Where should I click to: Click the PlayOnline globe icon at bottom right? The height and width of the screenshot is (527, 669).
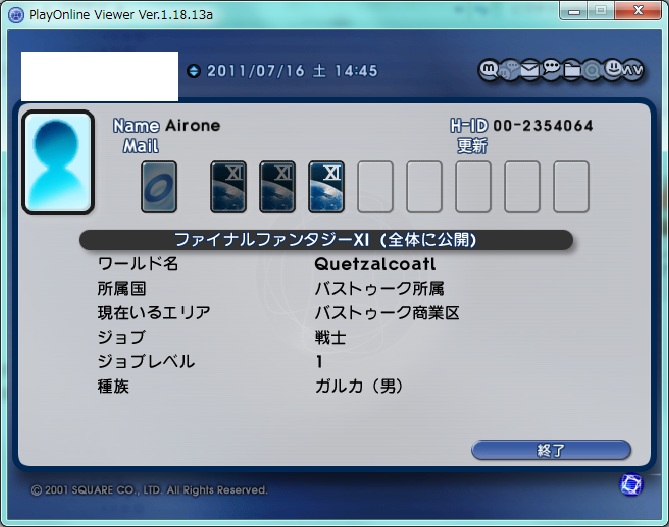(x=631, y=485)
